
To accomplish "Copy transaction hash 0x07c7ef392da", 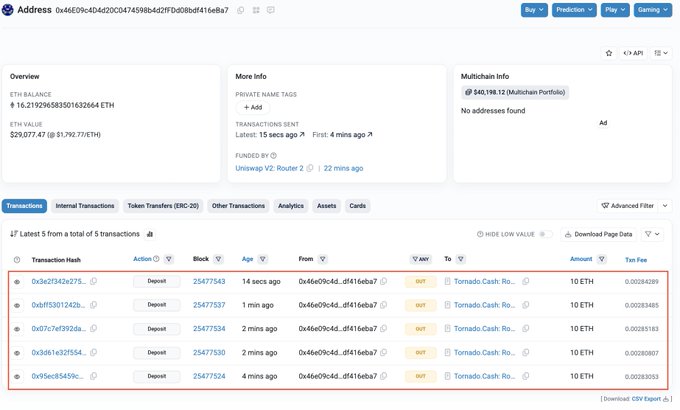I will [93, 328].
